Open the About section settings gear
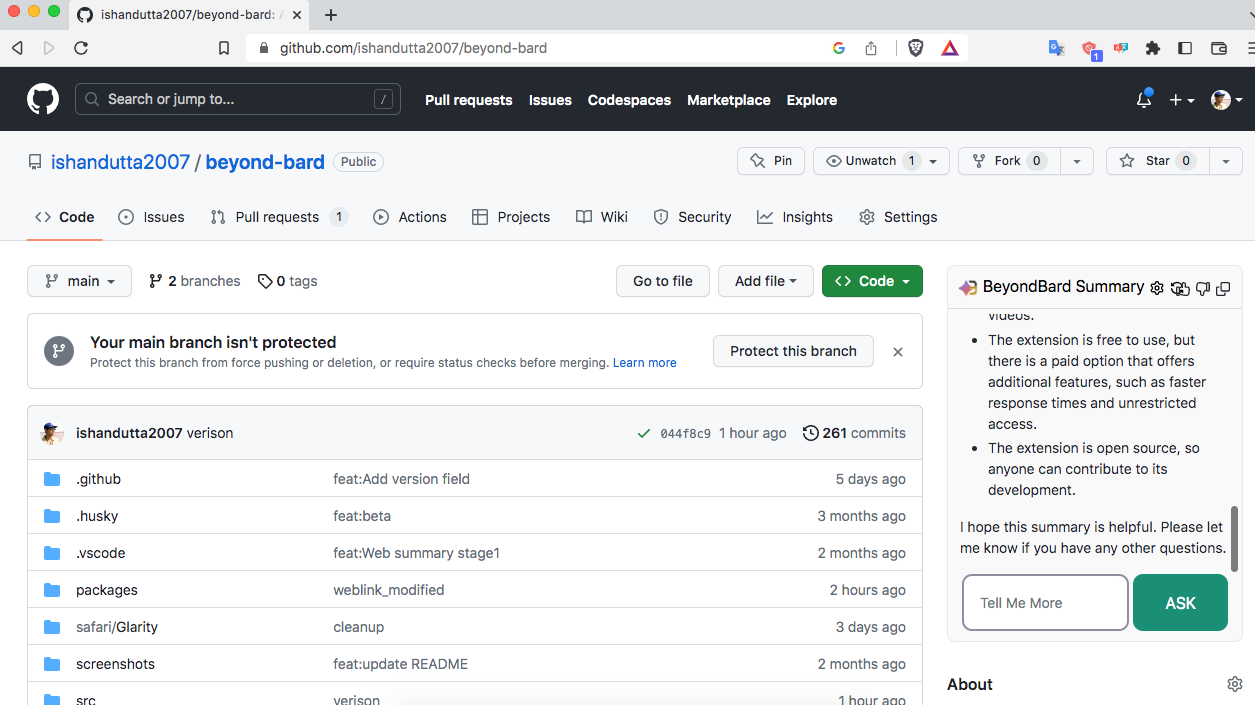 point(1235,684)
